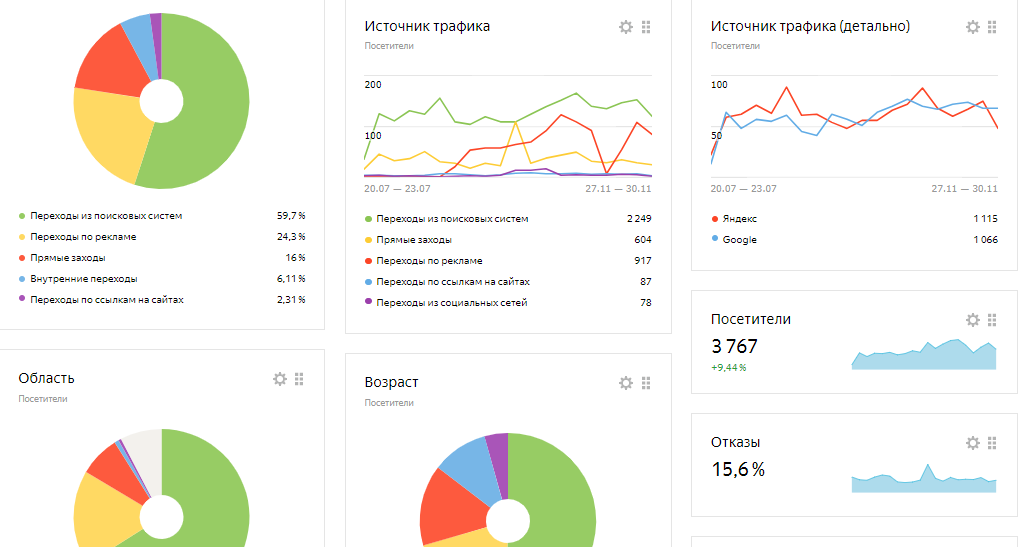The height and width of the screenshot is (547, 1020).
Task: Open the Возраст widget title
Action: coord(391,382)
